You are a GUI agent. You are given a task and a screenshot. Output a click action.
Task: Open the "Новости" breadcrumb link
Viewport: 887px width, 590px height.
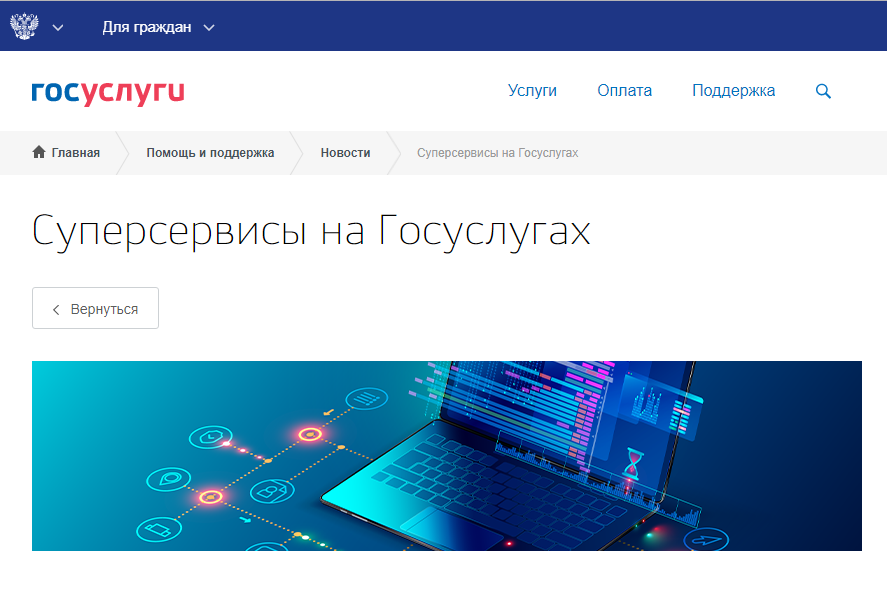click(x=345, y=153)
